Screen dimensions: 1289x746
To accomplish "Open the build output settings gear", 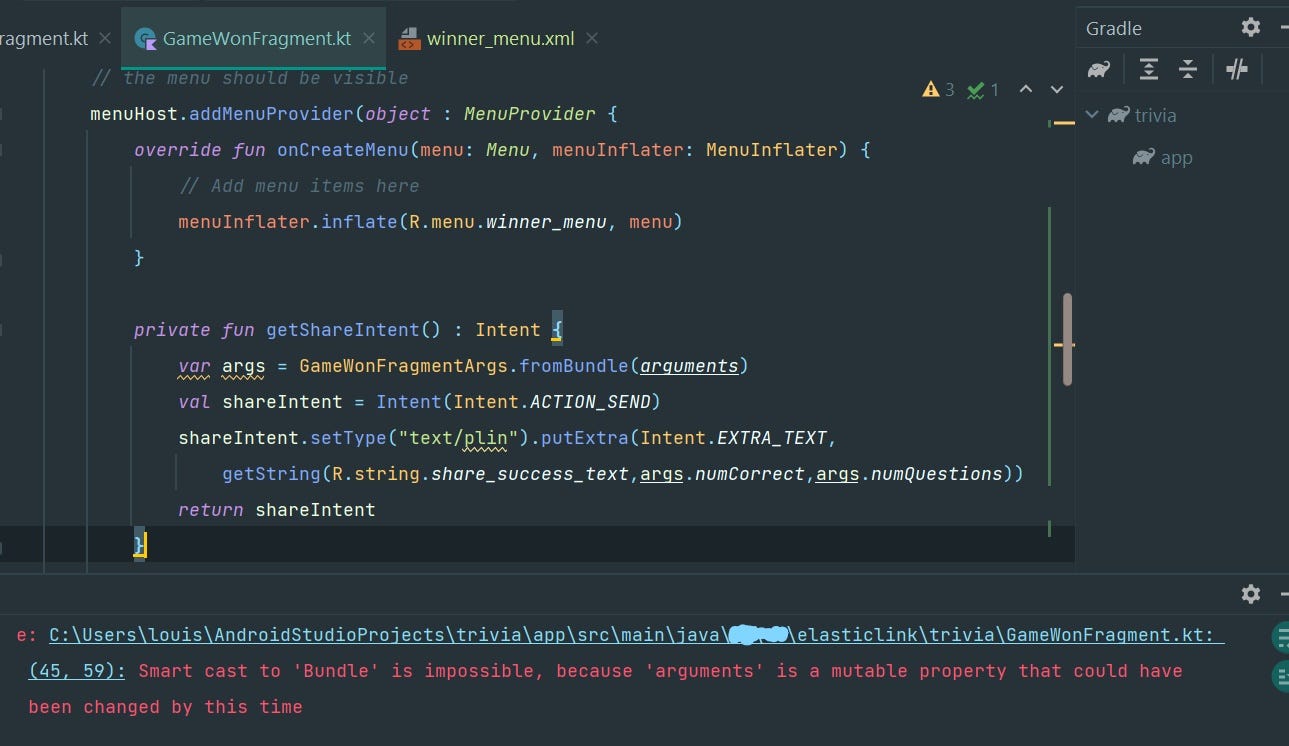I will point(1250,594).
